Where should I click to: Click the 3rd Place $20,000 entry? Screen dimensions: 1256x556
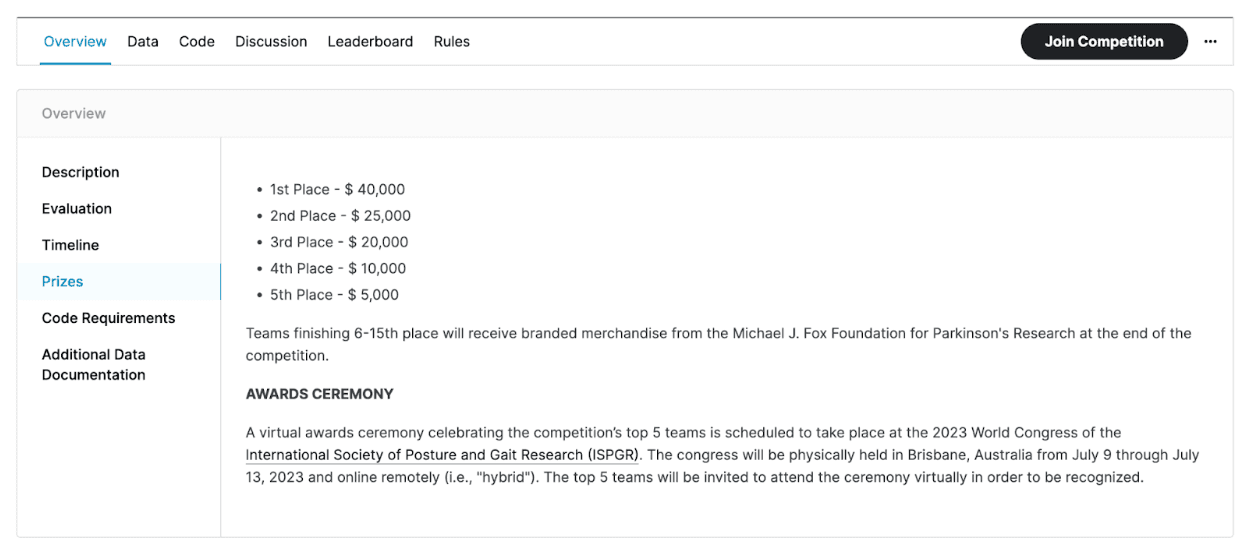pyautogui.click(x=339, y=242)
